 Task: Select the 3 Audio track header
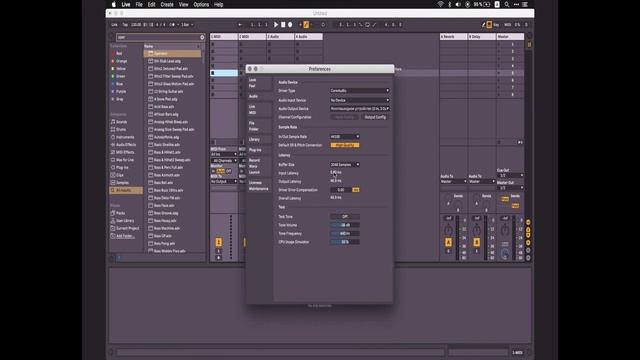(280, 37)
